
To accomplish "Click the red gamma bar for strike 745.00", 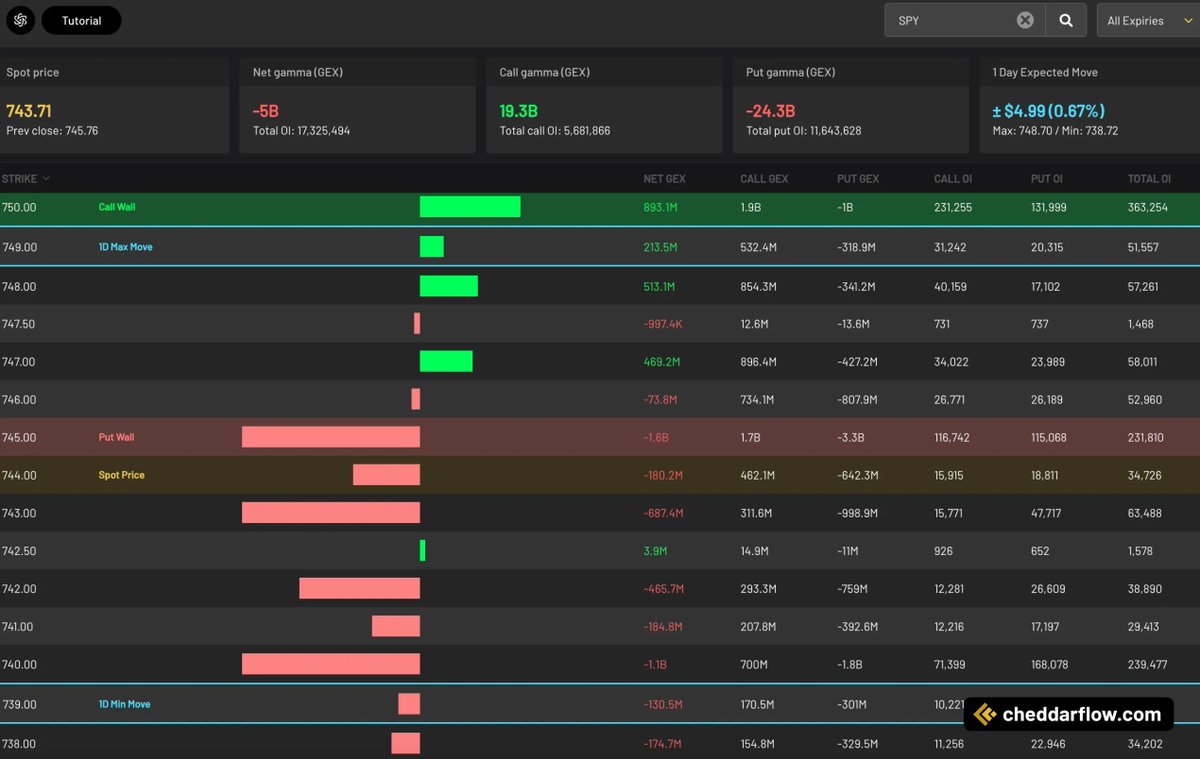I will (331, 437).
